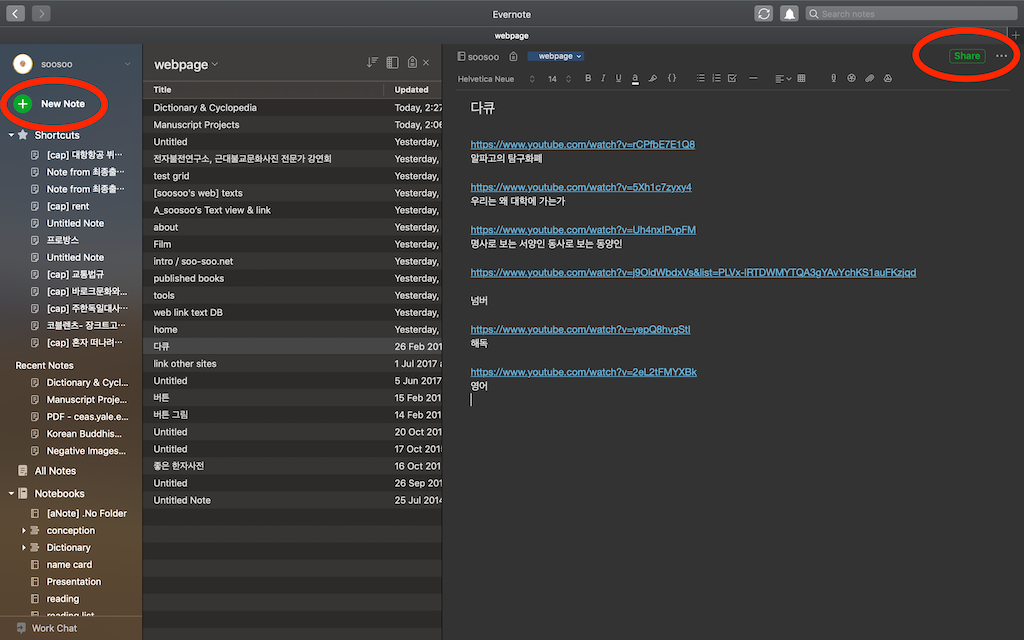This screenshot has width=1024, height=640.
Task: Open the 2eL2tFMYXBk YouTube link
Action: point(583,372)
